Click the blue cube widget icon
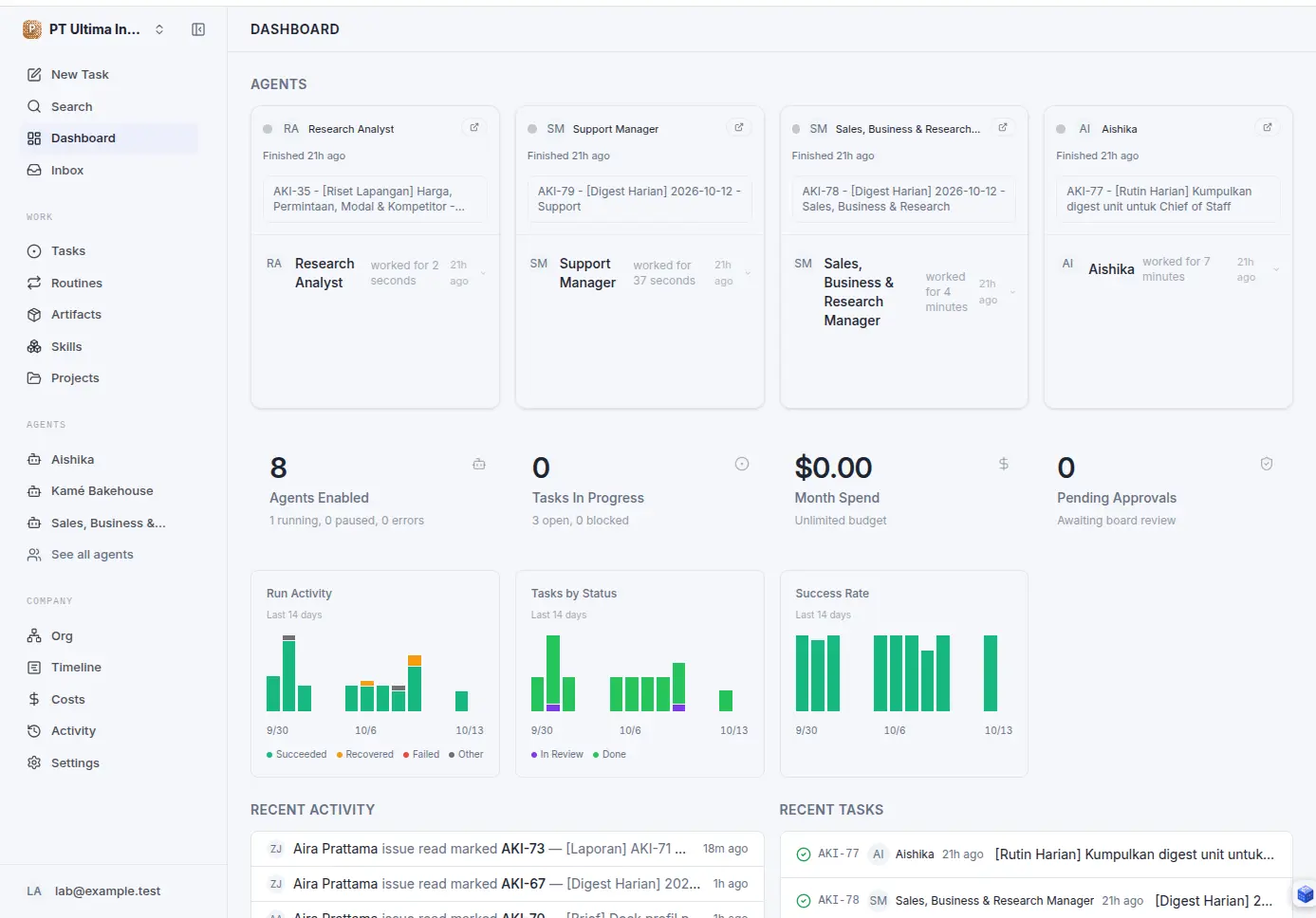Image resolution: width=1316 pixels, height=918 pixels. tap(1306, 894)
